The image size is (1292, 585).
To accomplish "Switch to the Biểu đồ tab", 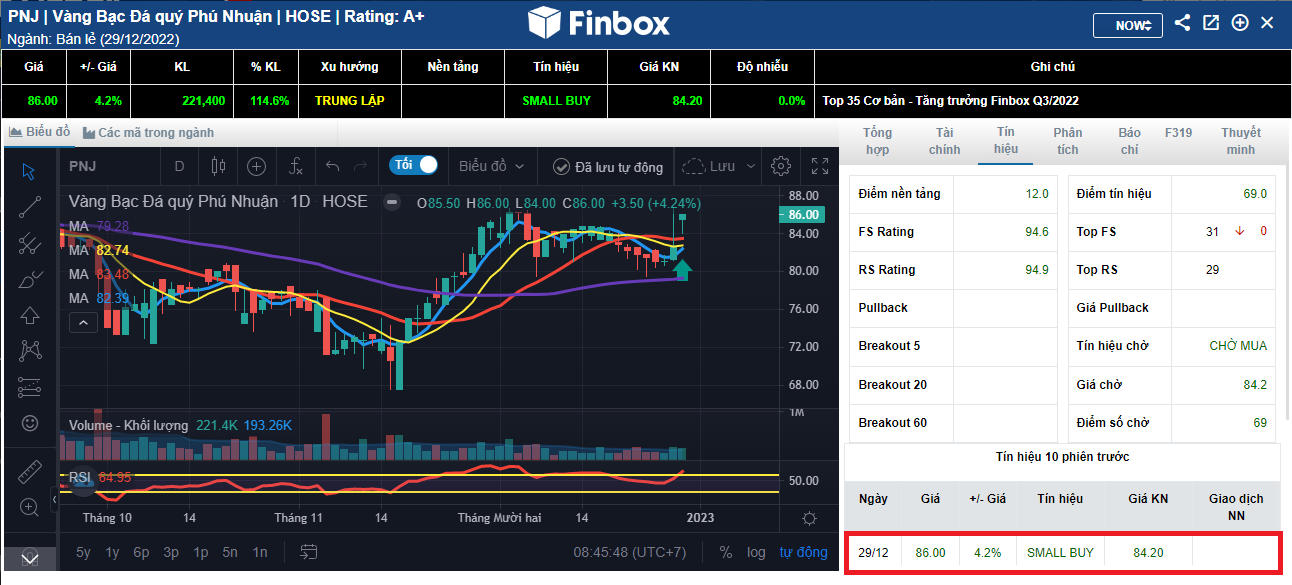I will [x=39, y=131].
